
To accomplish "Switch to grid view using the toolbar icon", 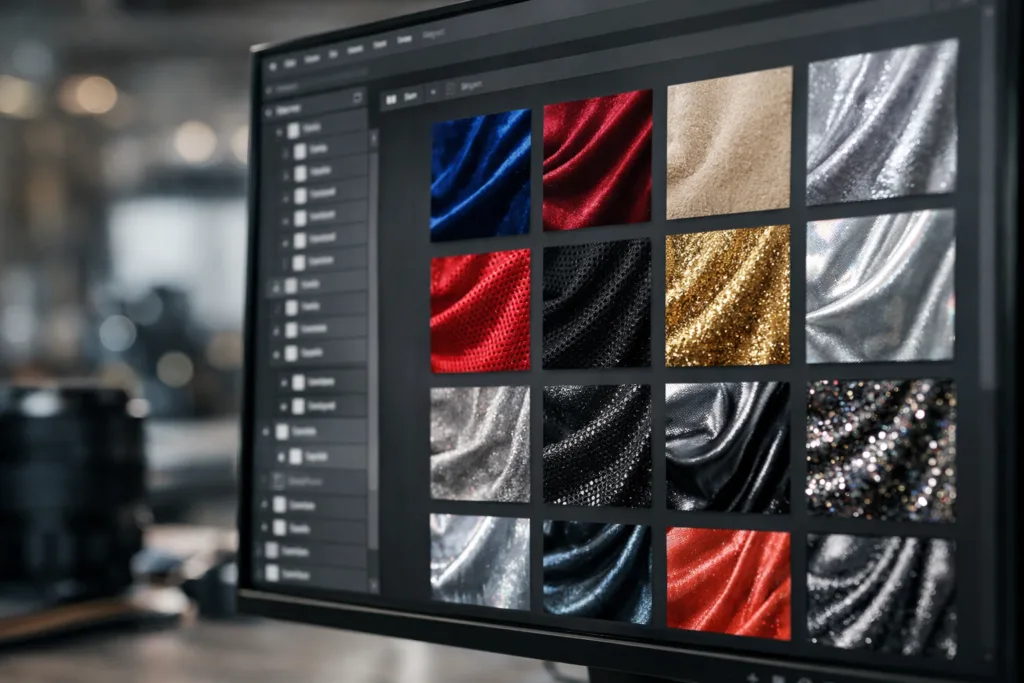I will point(391,98).
